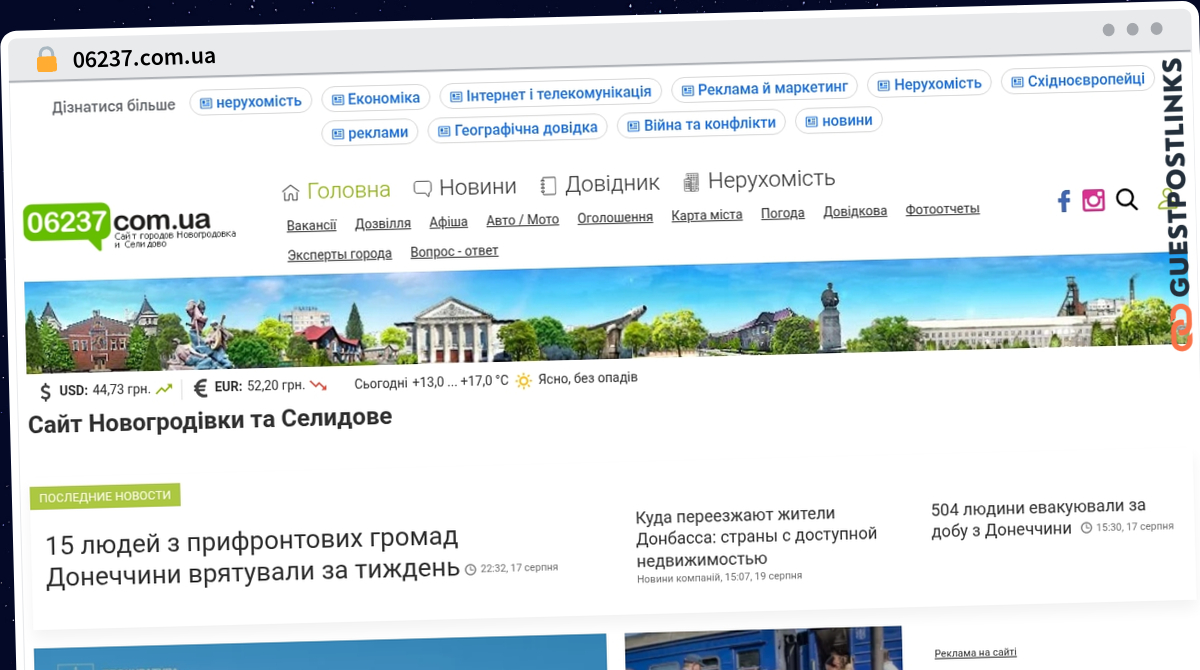Screen dimensions: 1200x670
Task: Click the Економіка topic tag
Action: pyautogui.click(x=376, y=98)
